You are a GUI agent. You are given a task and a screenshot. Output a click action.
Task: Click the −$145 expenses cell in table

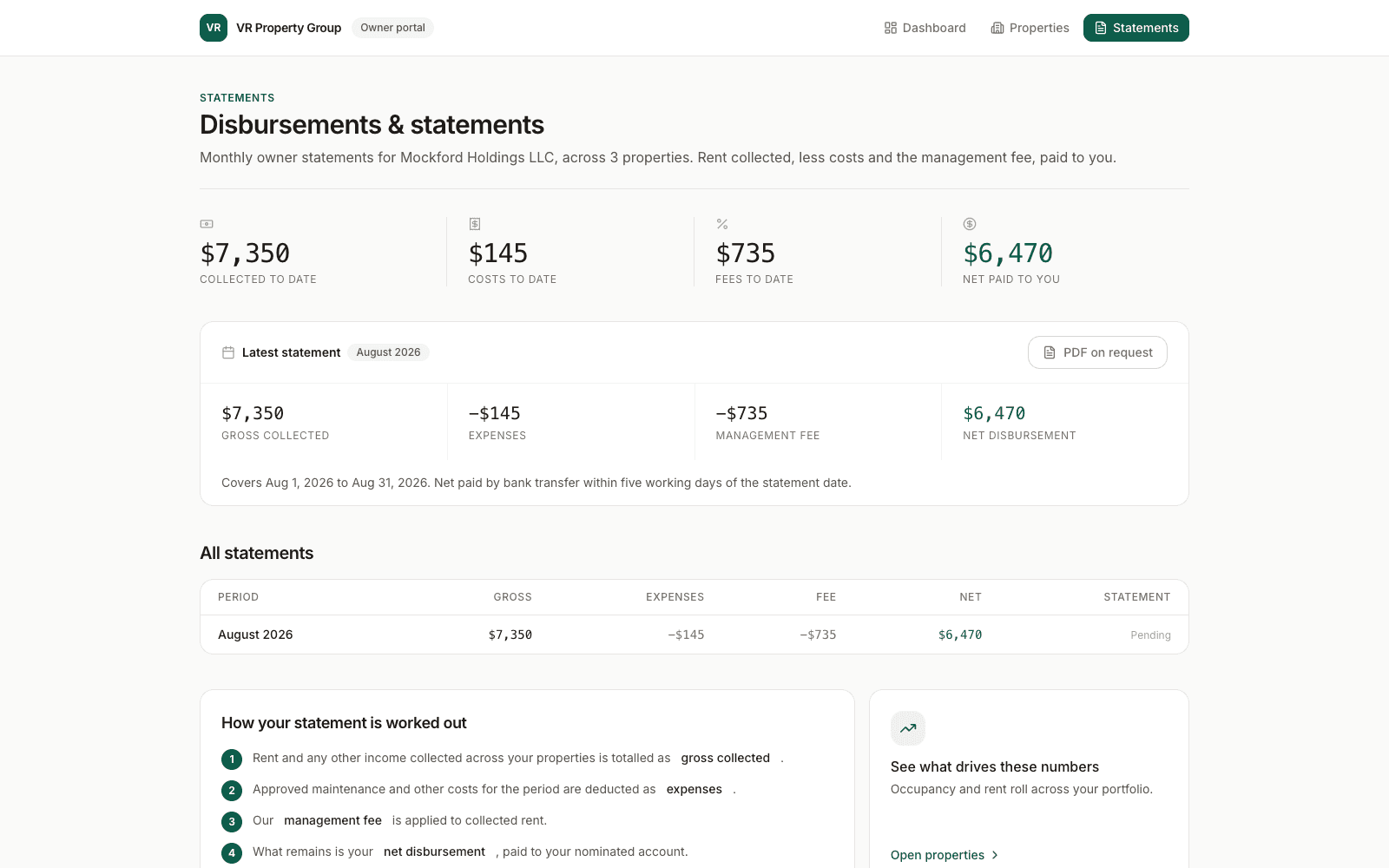[x=686, y=635]
